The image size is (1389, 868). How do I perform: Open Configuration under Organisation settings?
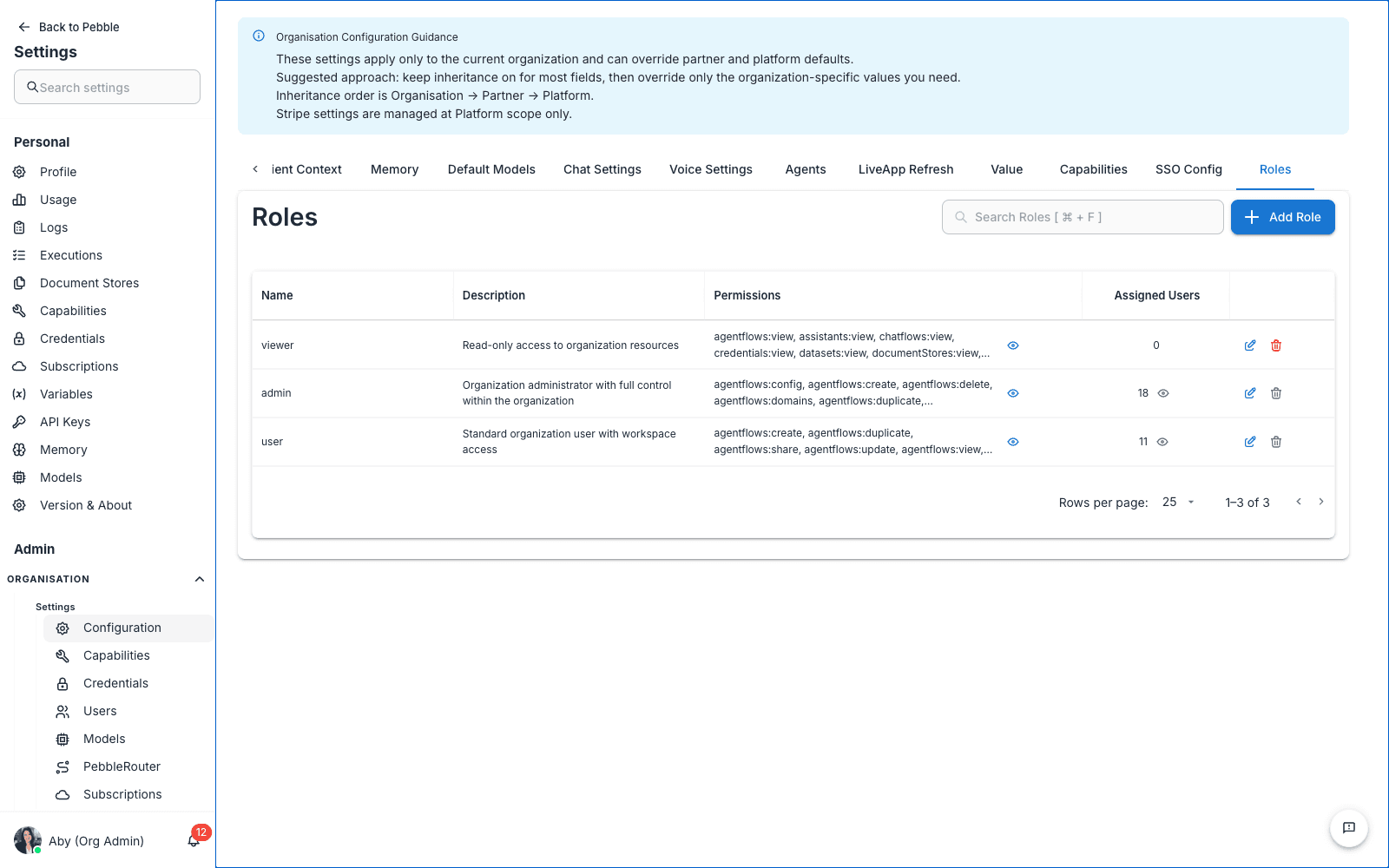click(128, 628)
